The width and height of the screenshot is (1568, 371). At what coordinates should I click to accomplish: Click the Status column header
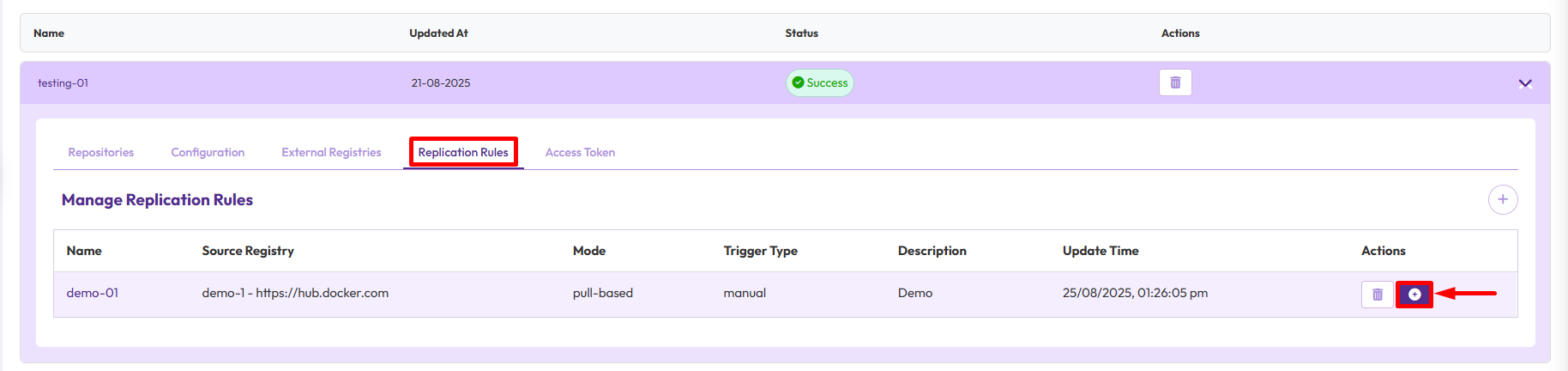tap(801, 33)
